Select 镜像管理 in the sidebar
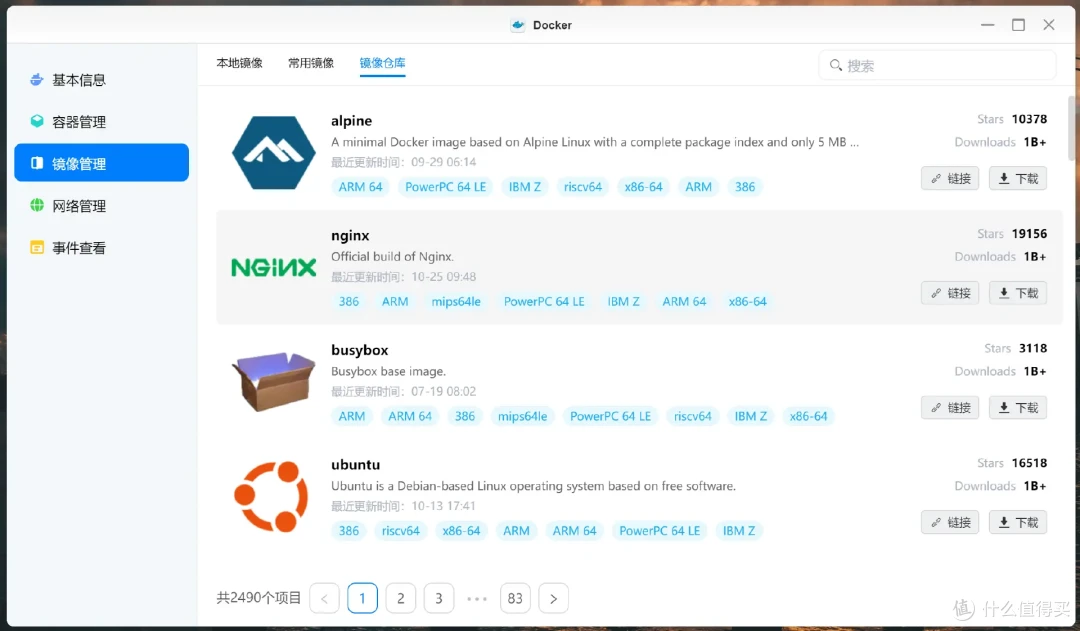Image resolution: width=1080 pixels, height=631 pixels. pyautogui.click(x=101, y=163)
